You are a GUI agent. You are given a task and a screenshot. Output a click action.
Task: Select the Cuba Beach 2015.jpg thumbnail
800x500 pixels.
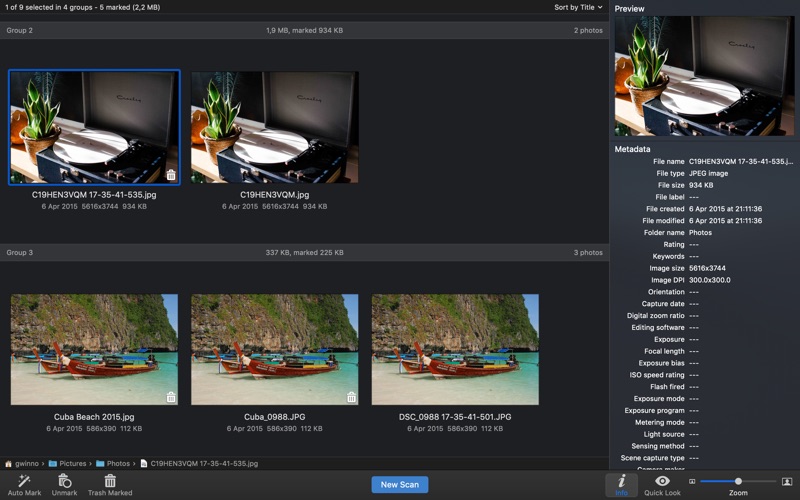click(x=94, y=349)
